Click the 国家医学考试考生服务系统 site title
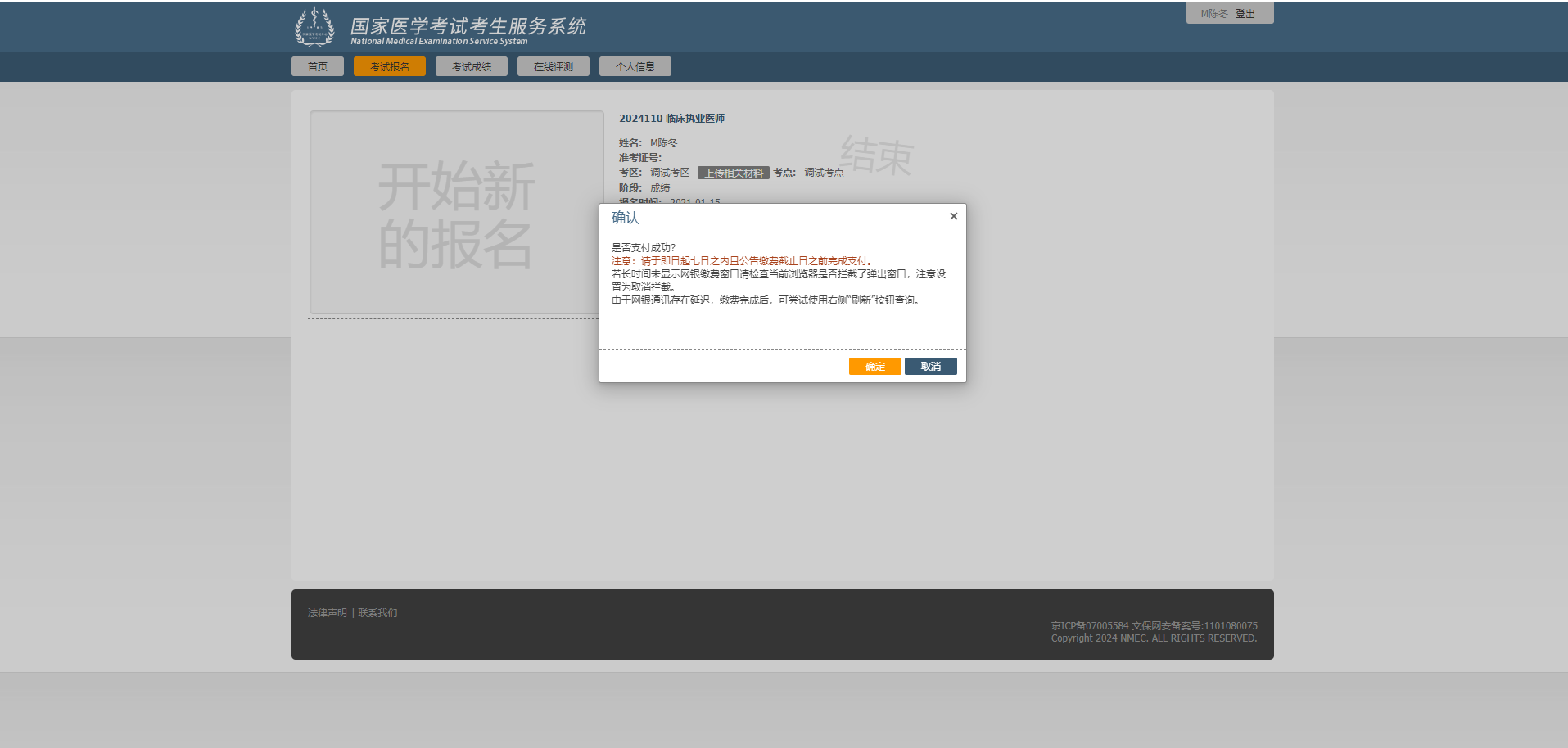The width and height of the screenshot is (1568, 748). pos(468,27)
